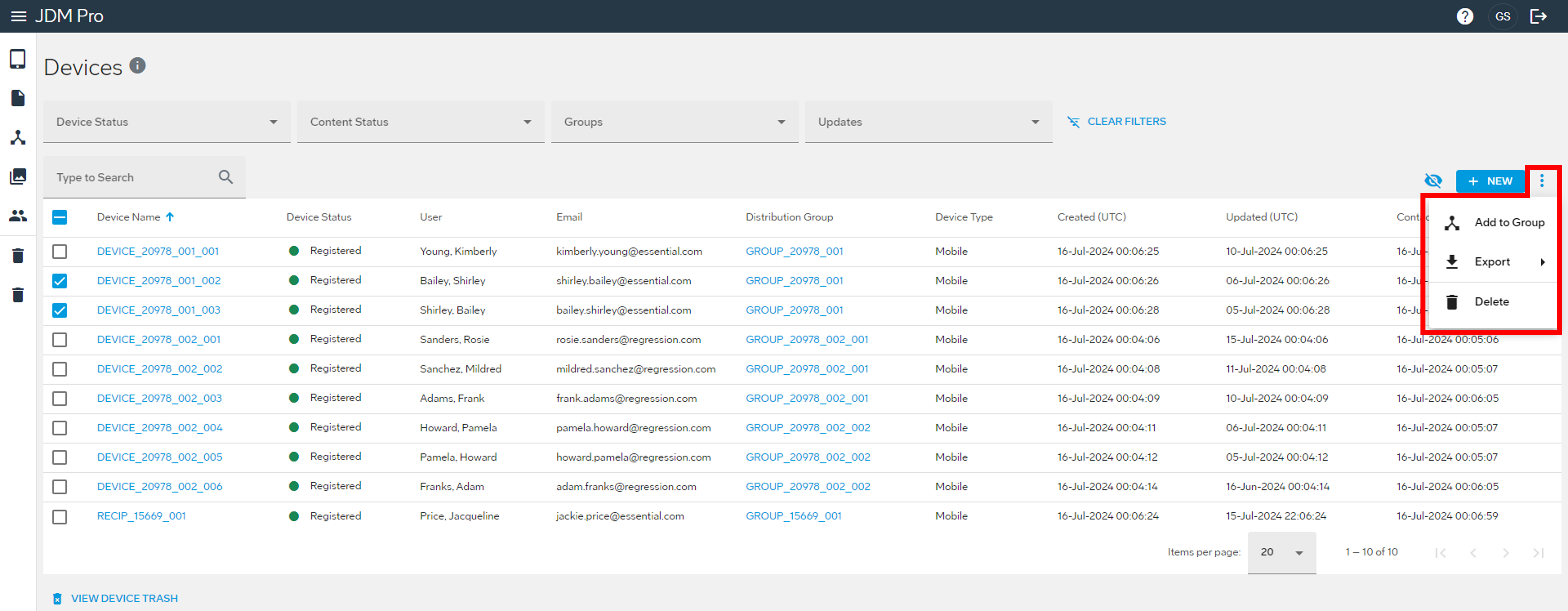The width and height of the screenshot is (1568, 611).
Task: Go to last page of results
Action: click(x=1538, y=553)
